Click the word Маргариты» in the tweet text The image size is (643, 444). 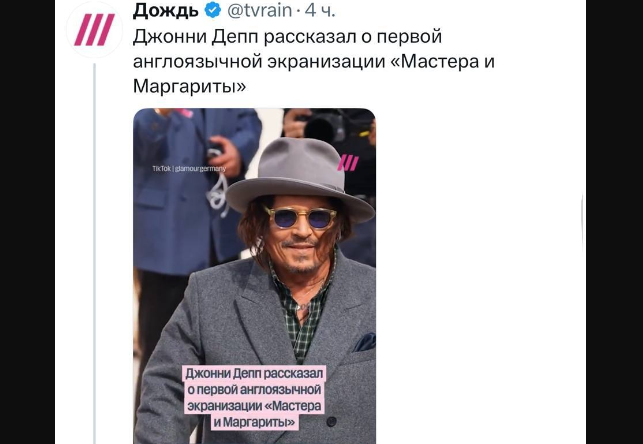[x=189, y=86]
